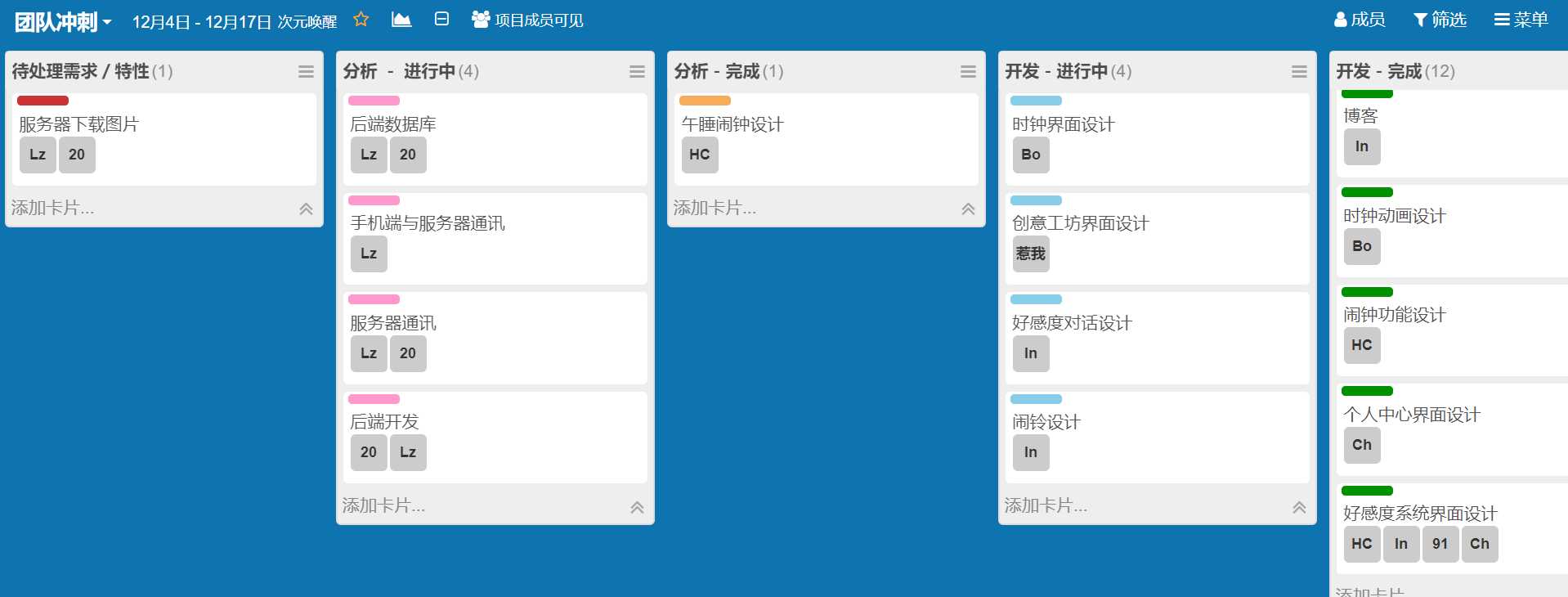Click the red label on 服务器下载图片 card
The image size is (1568, 597).
pyautogui.click(x=43, y=101)
